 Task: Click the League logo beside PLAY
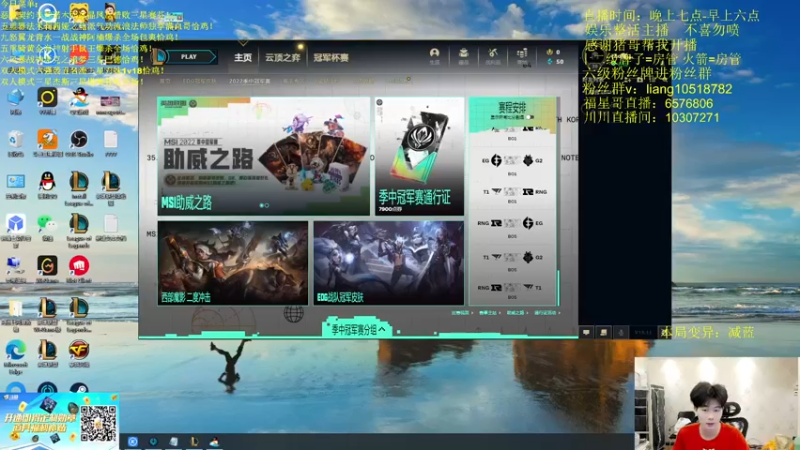pos(159,56)
